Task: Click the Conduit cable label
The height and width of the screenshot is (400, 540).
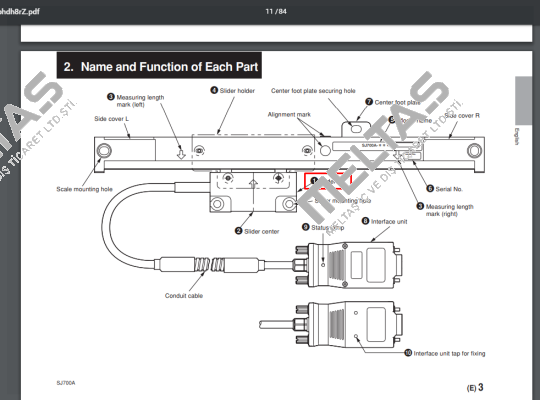Action: coord(184,296)
